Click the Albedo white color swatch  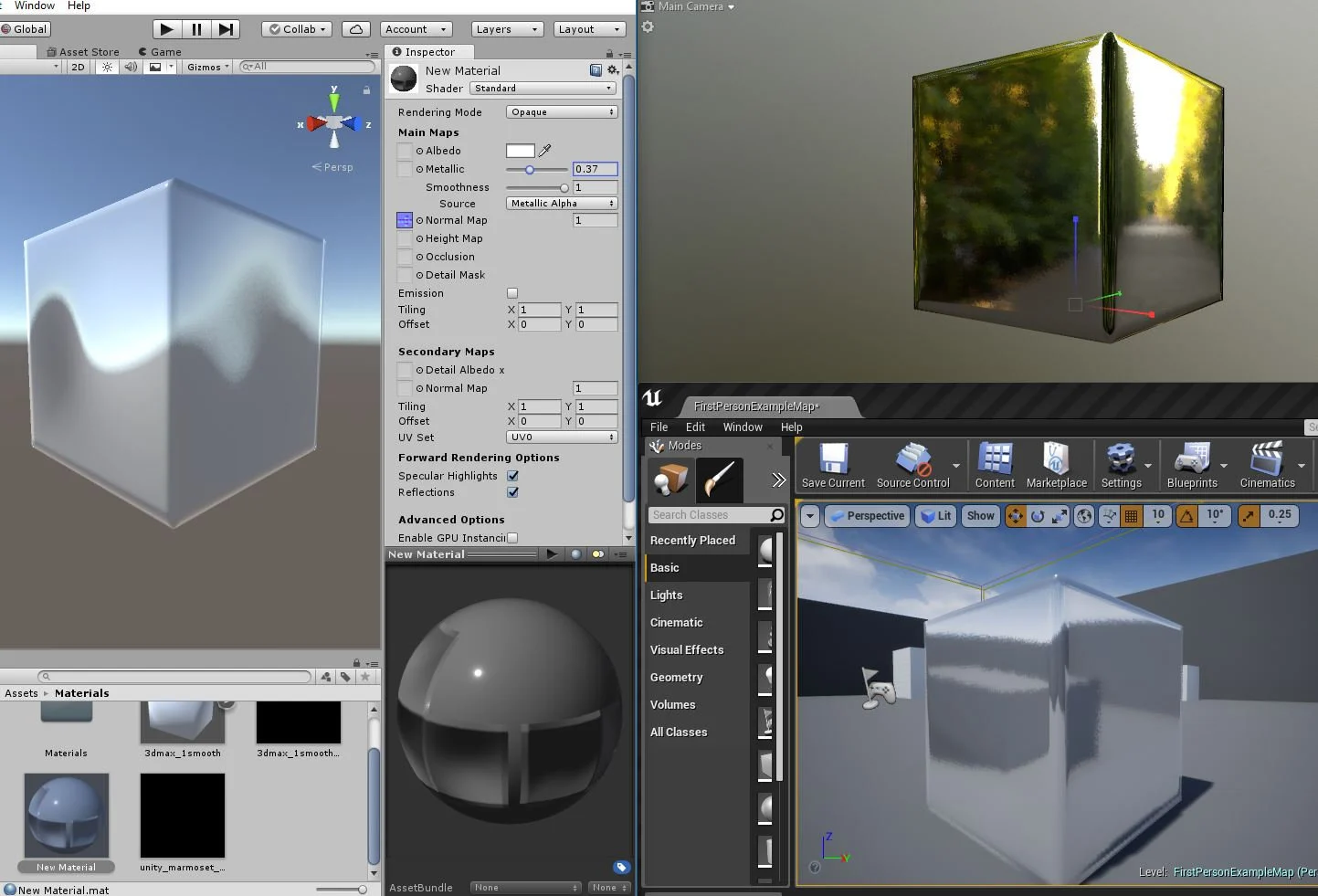point(521,151)
